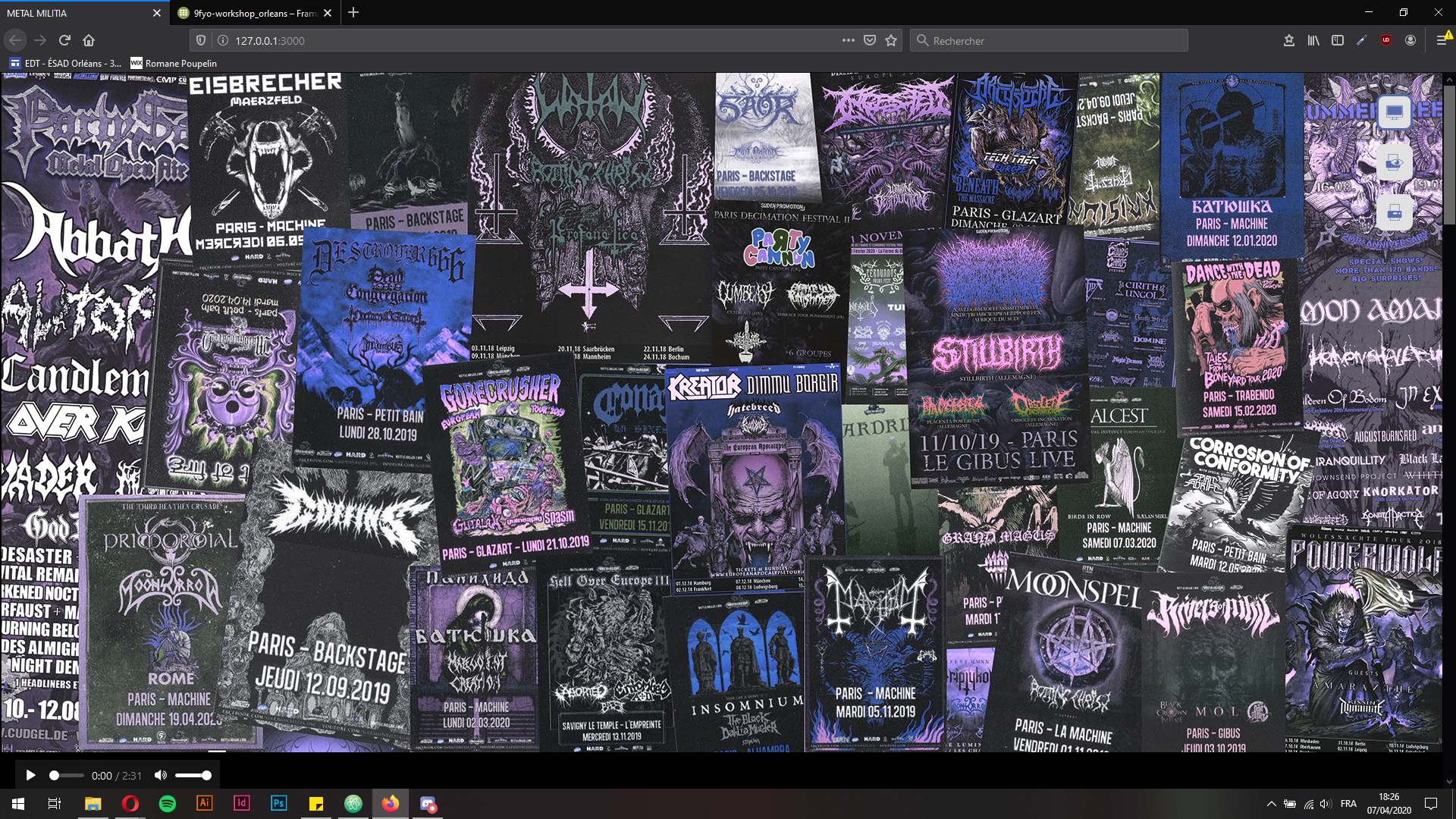
Task: Open Spotify from the taskbar
Action: (167, 803)
